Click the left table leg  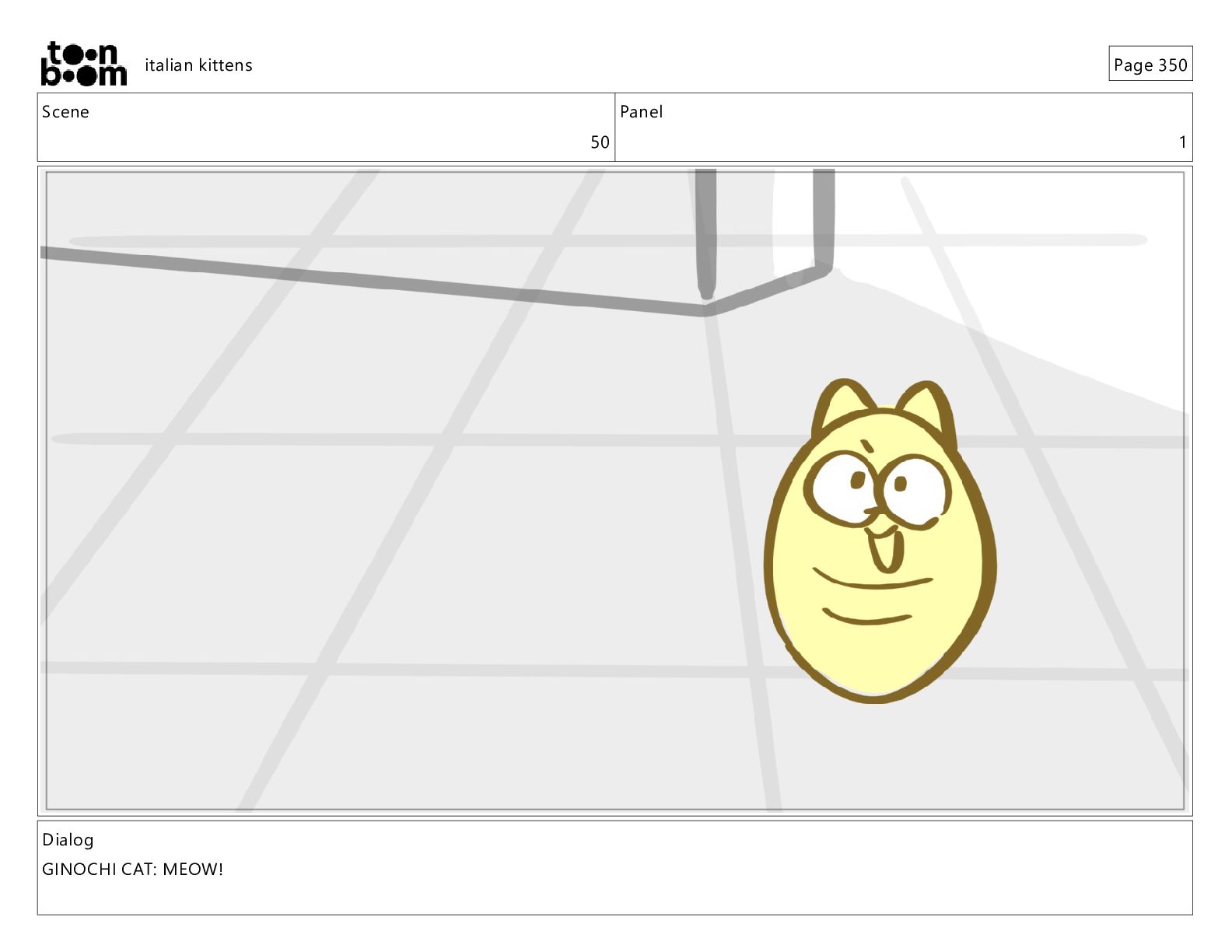(x=705, y=233)
